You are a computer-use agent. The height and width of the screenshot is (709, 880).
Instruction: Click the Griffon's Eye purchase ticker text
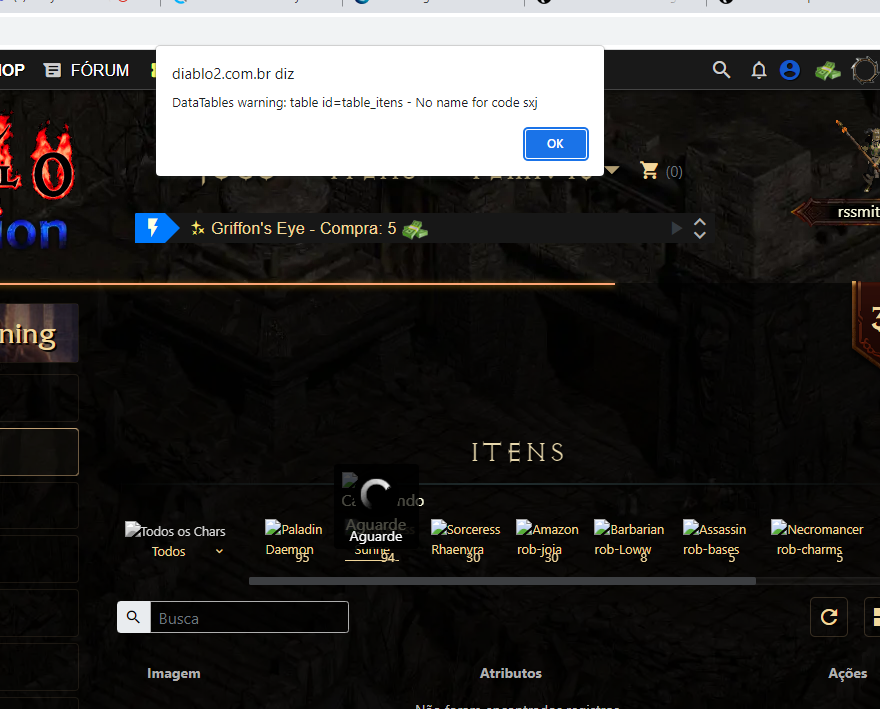pos(304,228)
